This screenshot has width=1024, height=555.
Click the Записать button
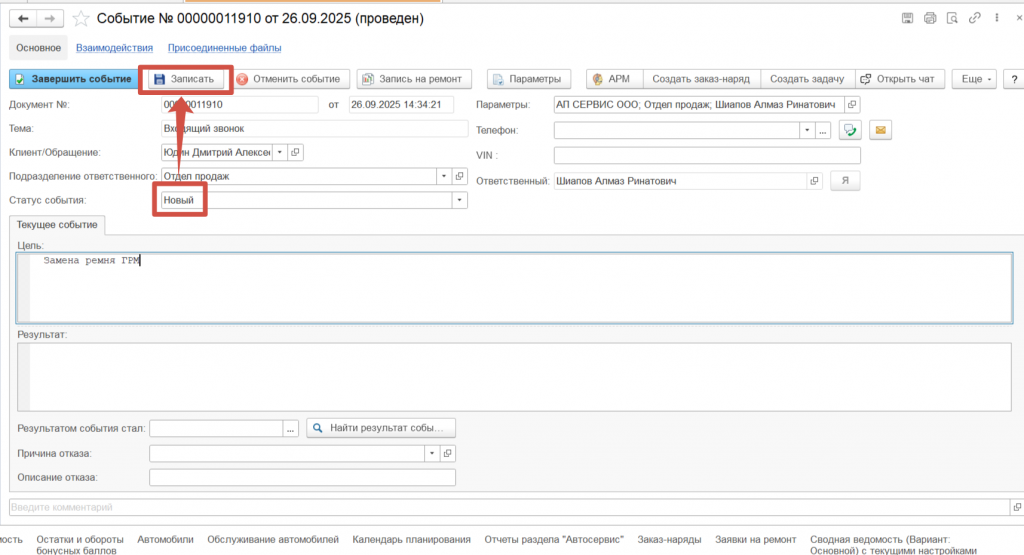(185, 79)
